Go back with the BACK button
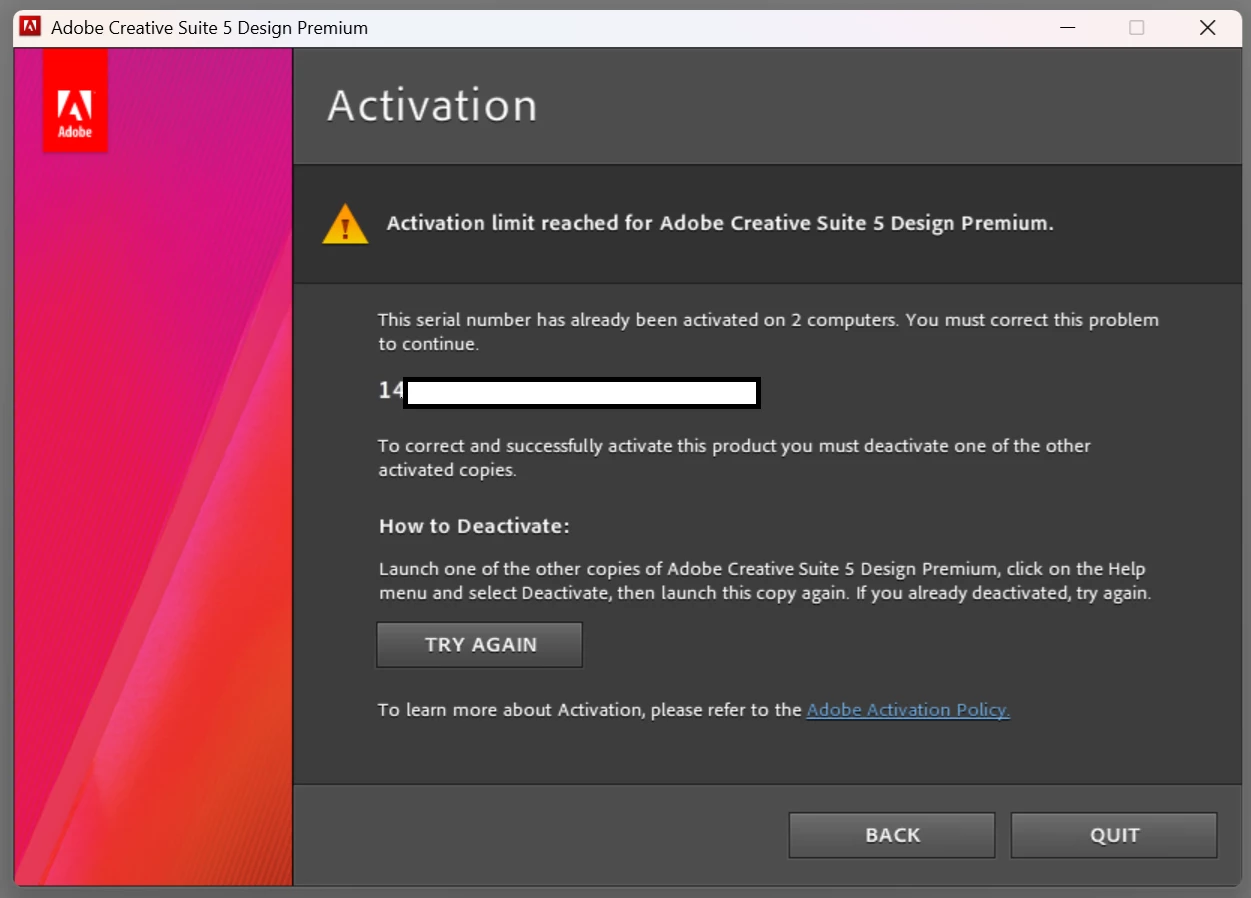Image resolution: width=1251 pixels, height=898 pixels. pyautogui.click(x=892, y=835)
